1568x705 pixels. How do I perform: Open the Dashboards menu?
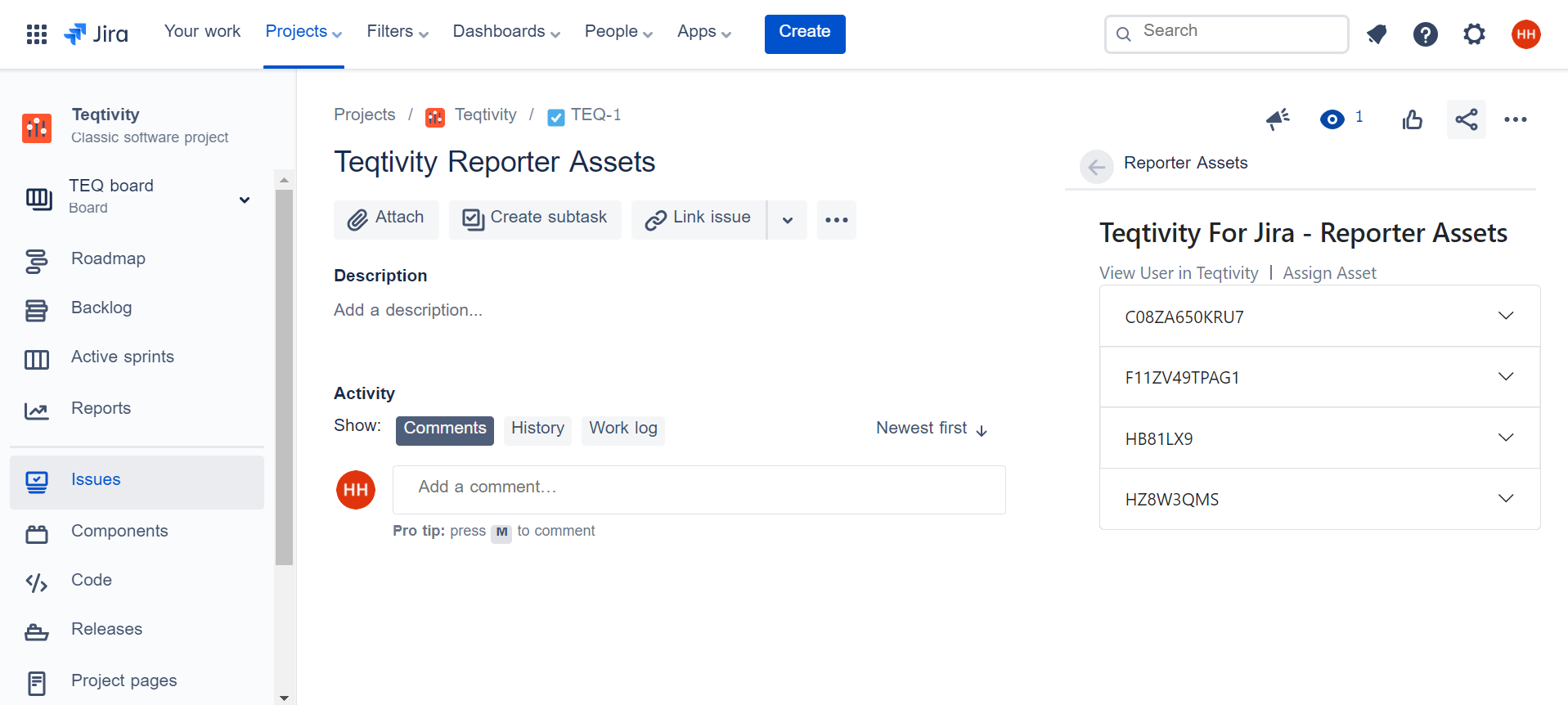point(506,32)
